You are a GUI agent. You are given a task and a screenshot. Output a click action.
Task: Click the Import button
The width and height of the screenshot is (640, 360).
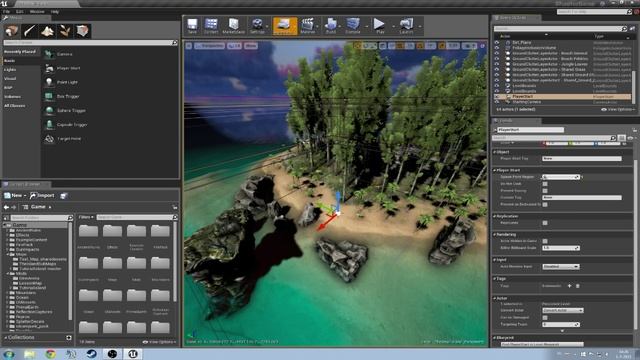[x=42, y=196]
